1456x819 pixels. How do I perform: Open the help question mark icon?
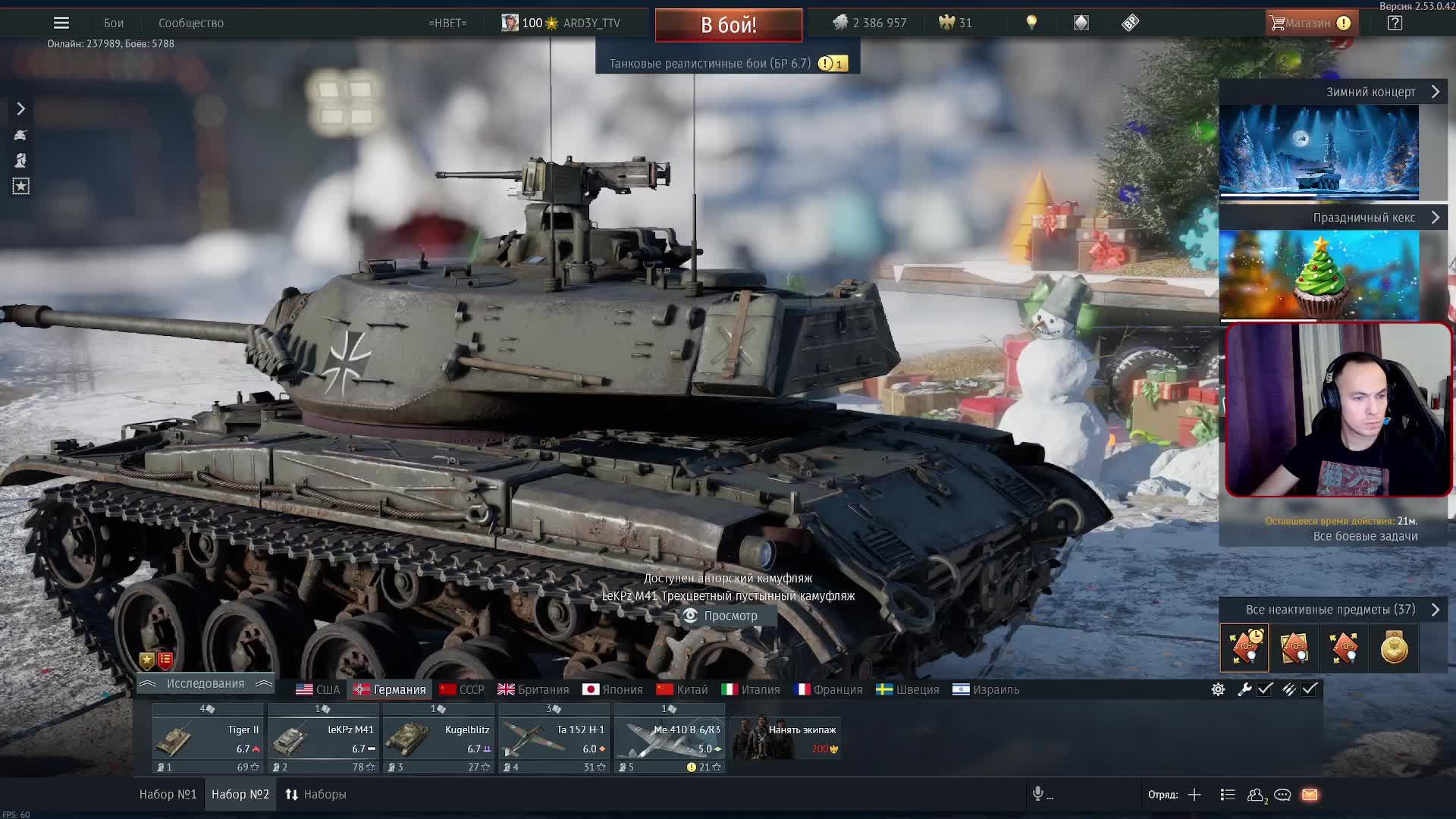[1395, 23]
